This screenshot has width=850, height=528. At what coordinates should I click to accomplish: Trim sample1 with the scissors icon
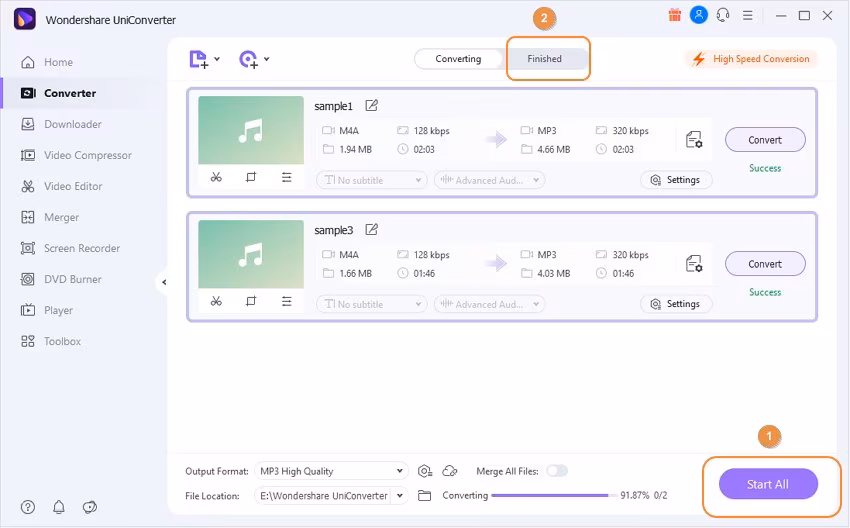pyautogui.click(x=216, y=177)
